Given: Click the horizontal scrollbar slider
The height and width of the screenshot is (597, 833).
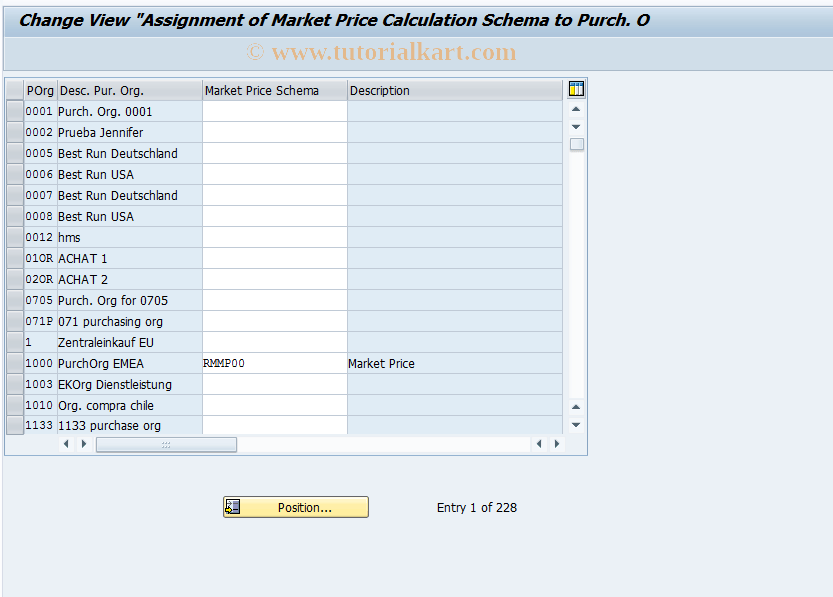Looking at the screenshot, I should pos(166,444).
